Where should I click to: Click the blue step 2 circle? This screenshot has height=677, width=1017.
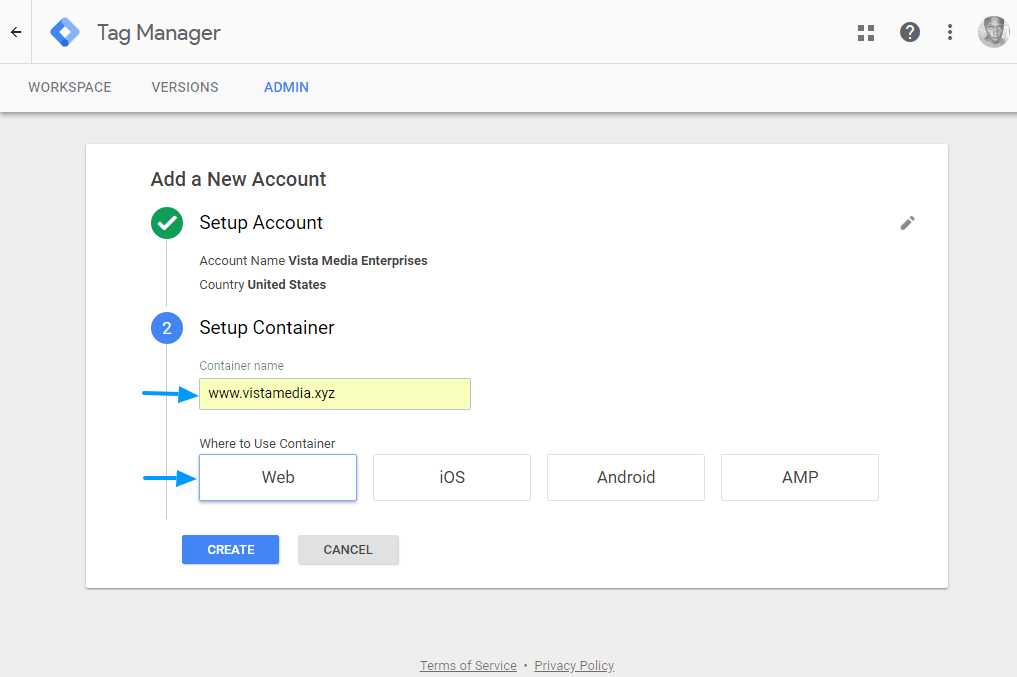(x=167, y=328)
